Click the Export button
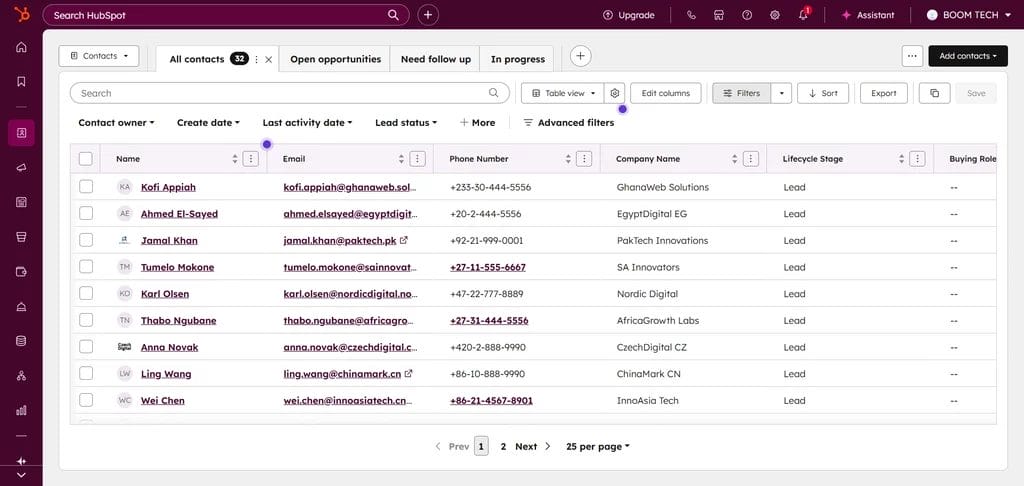The image size is (1024, 486). click(884, 93)
